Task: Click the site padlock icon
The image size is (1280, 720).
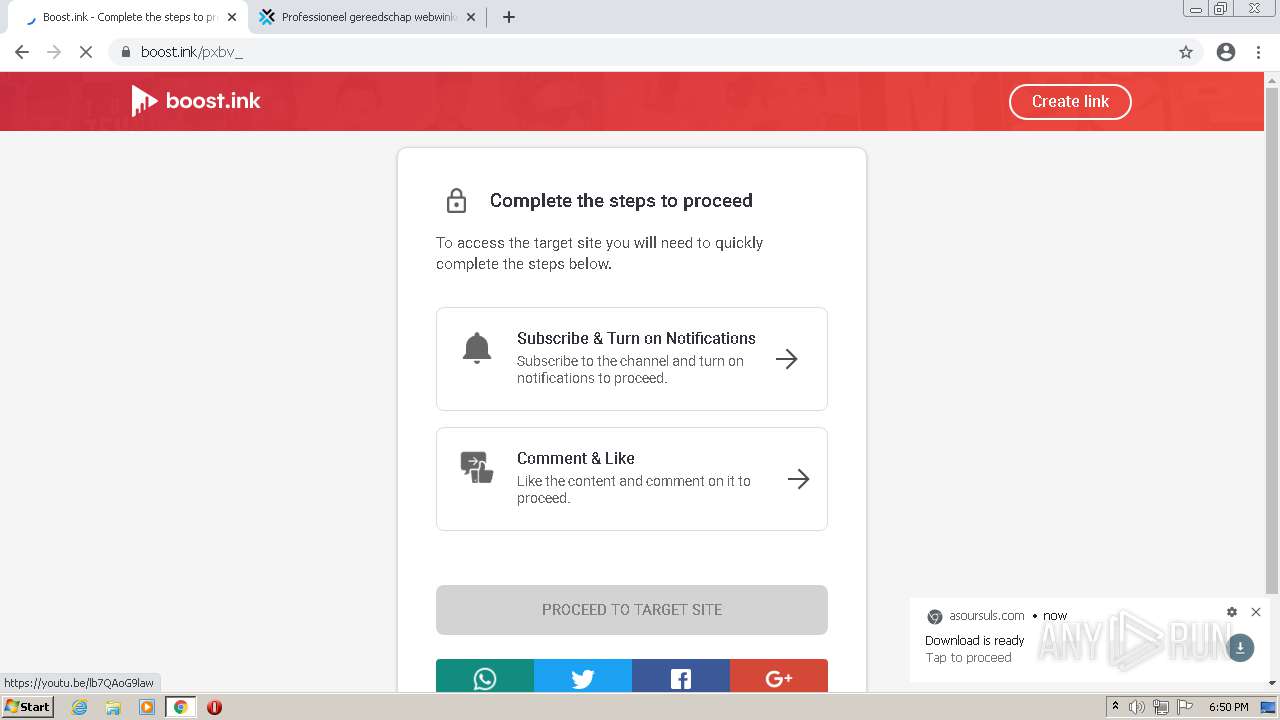Action: point(125,52)
